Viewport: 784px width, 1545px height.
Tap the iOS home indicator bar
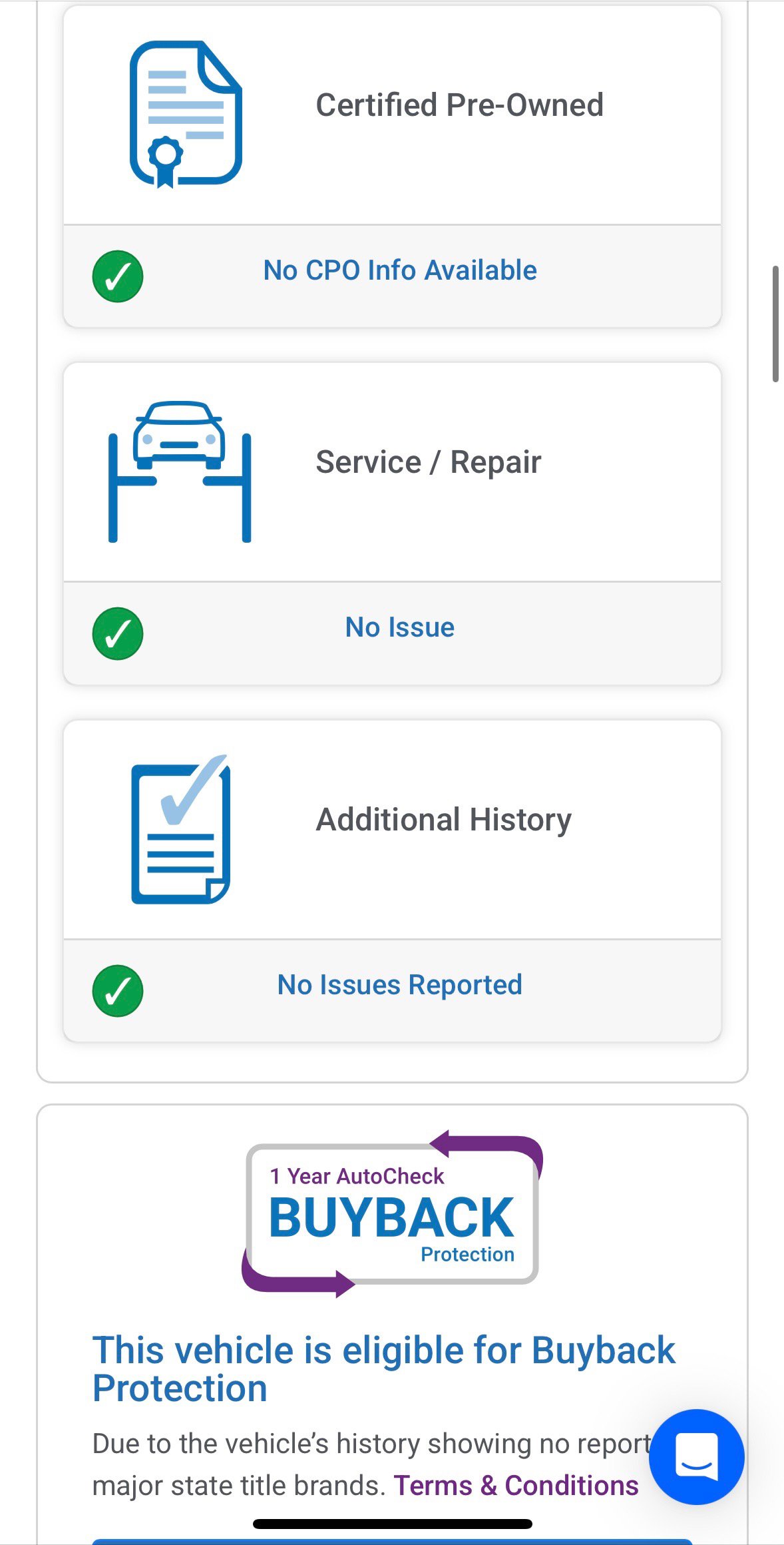pos(393,1524)
